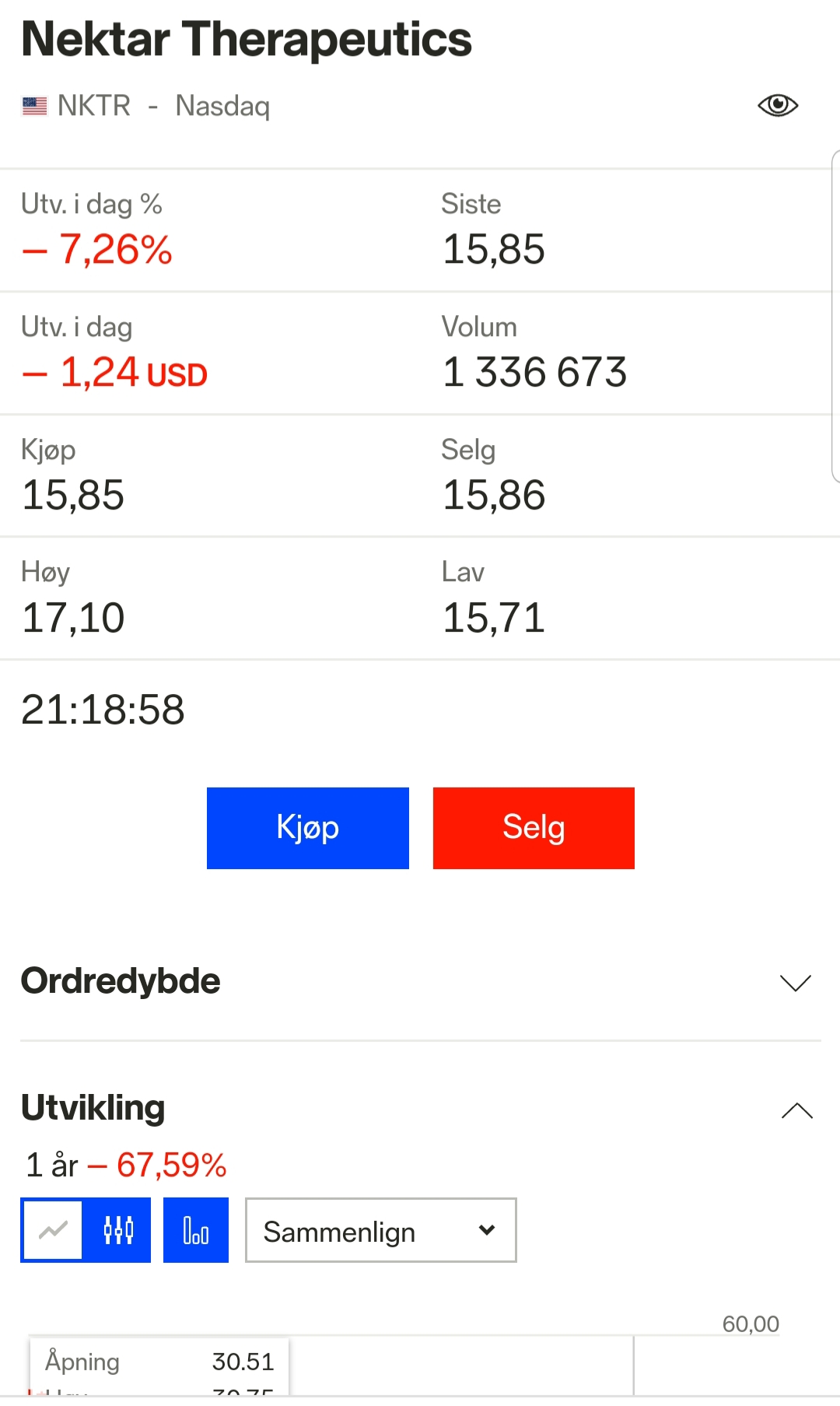Tap the Selg ask price 15,86
840x1406 pixels.
click(494, 496)
